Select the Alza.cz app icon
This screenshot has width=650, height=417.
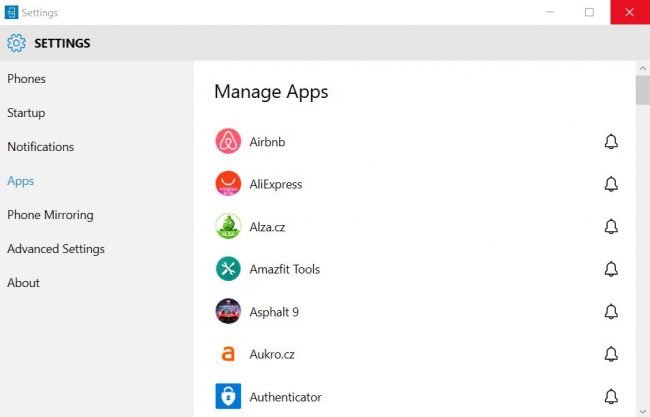coord(228,226)
